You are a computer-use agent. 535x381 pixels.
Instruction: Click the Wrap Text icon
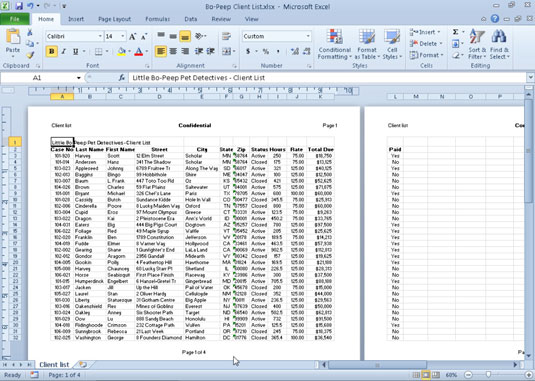[x=226, y=36]
